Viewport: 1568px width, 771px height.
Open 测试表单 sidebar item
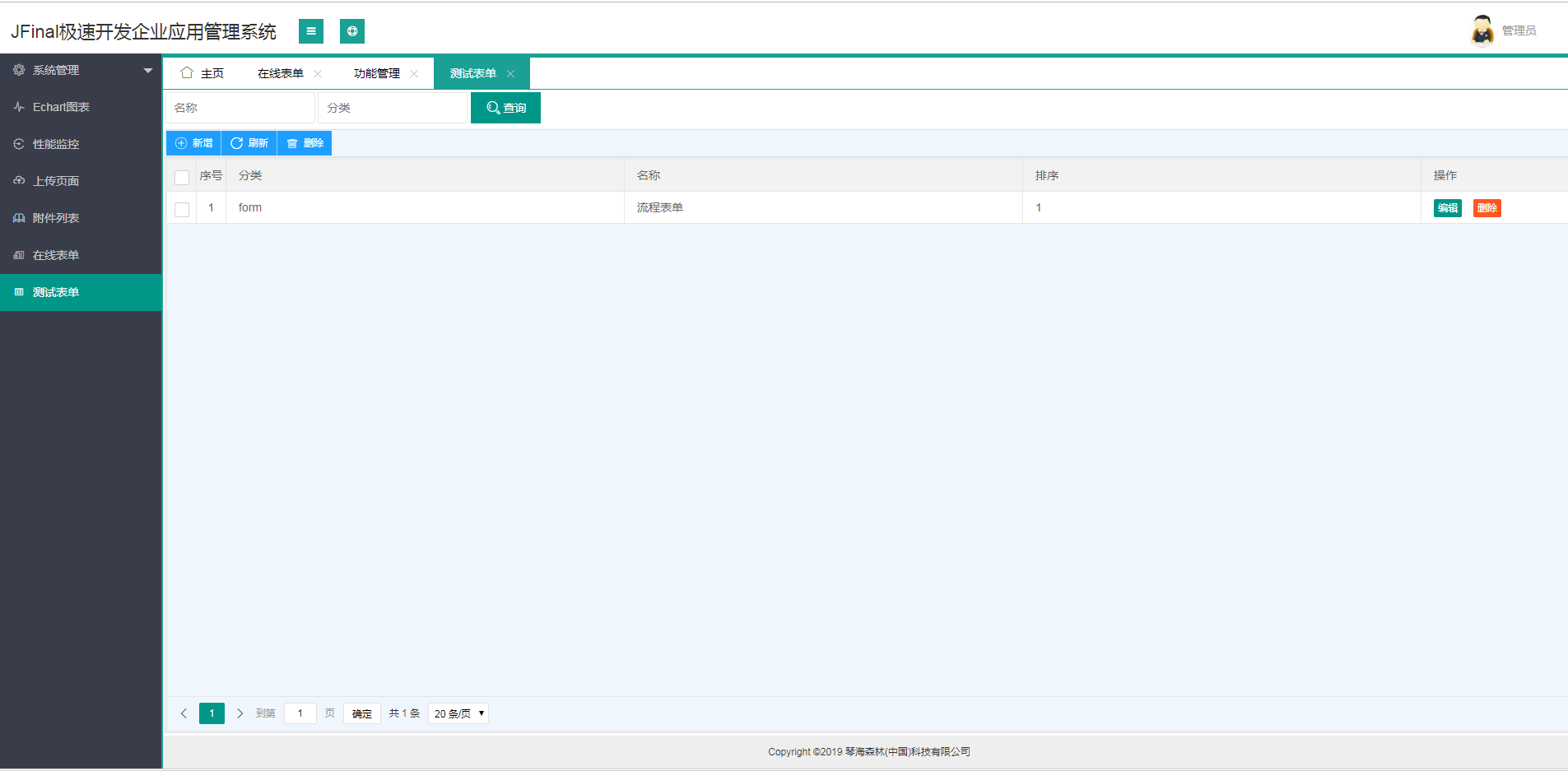coord(81,292)
